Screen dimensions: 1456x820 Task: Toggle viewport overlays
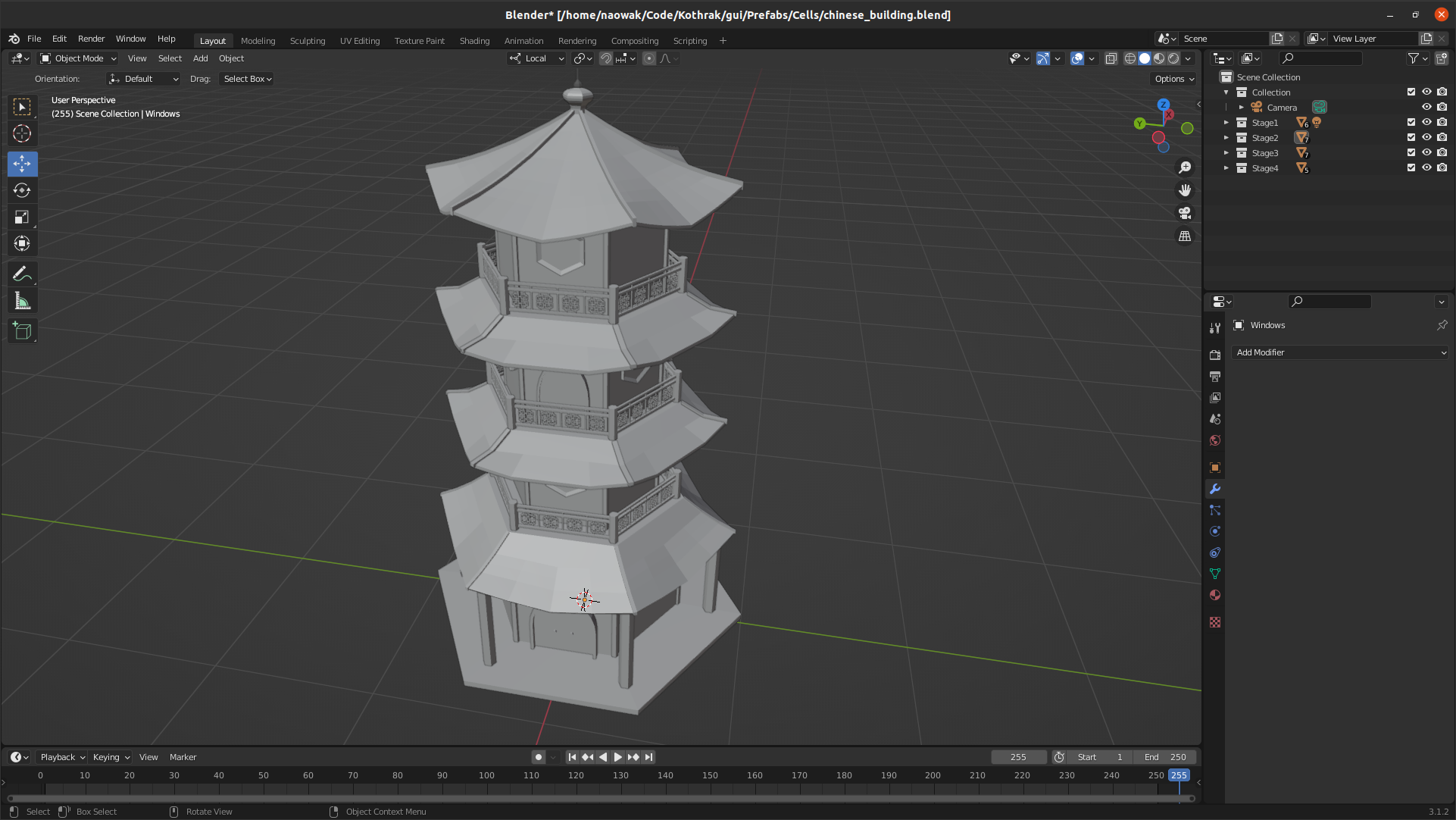click(1077, 58)
